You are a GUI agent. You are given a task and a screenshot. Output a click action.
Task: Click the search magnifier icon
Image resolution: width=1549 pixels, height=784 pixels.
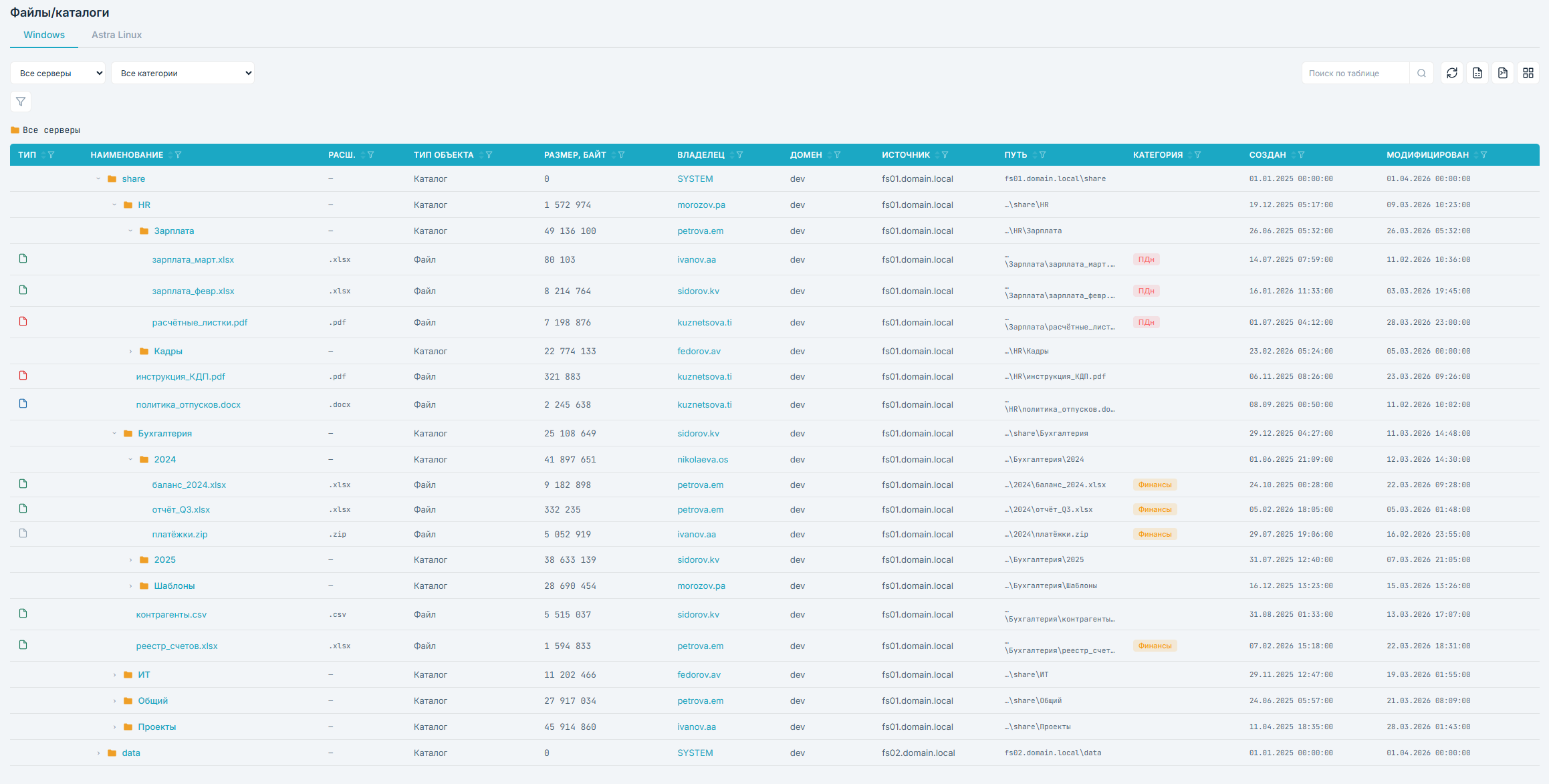coord(1421,73)
